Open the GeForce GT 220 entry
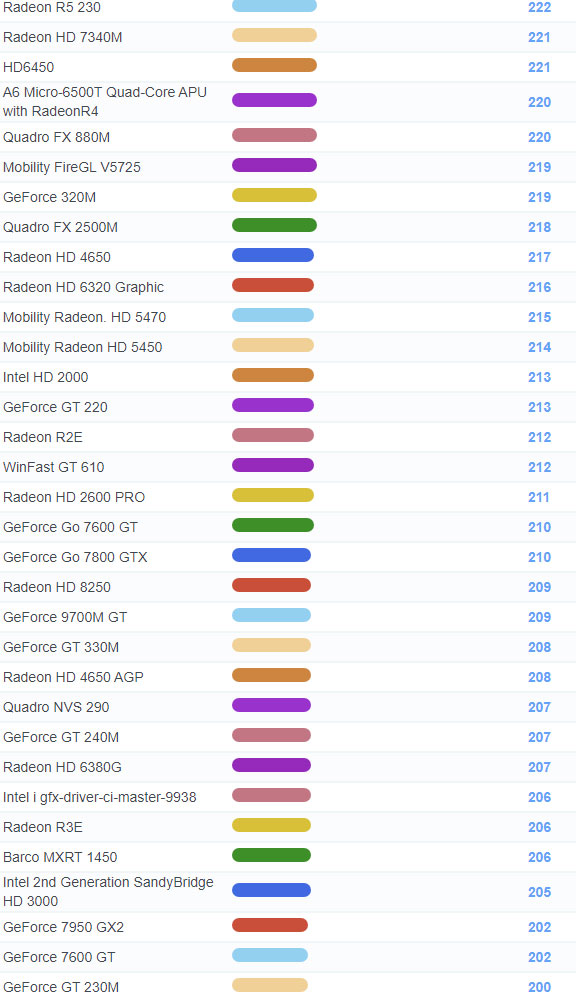Image resolution: width=576 pixels, height=1000 pixels. 55,408
